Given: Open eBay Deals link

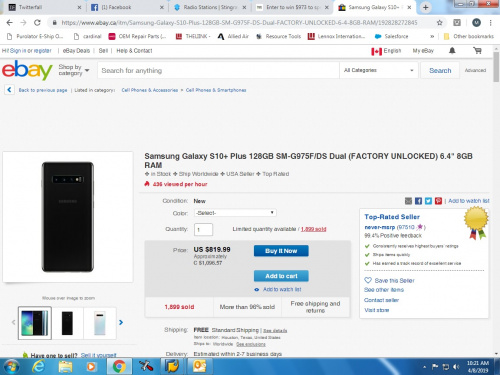Looking at the screenshot, I should coord(76,51).
